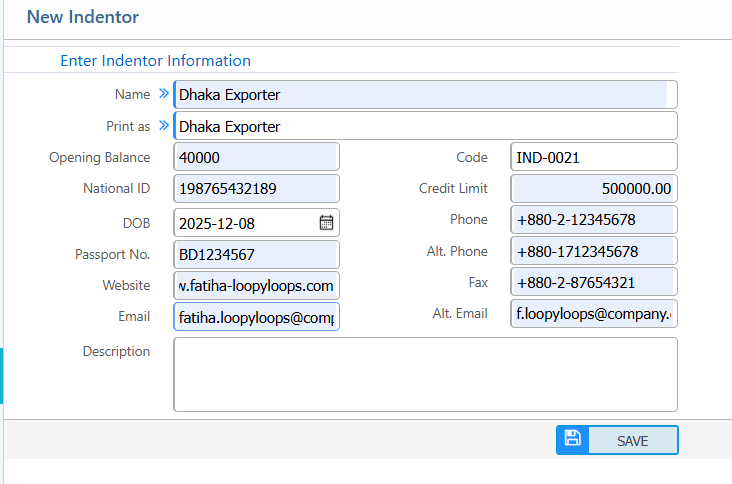Click the empty Description text area
732x484 pixels.
[x=425, y=374]
